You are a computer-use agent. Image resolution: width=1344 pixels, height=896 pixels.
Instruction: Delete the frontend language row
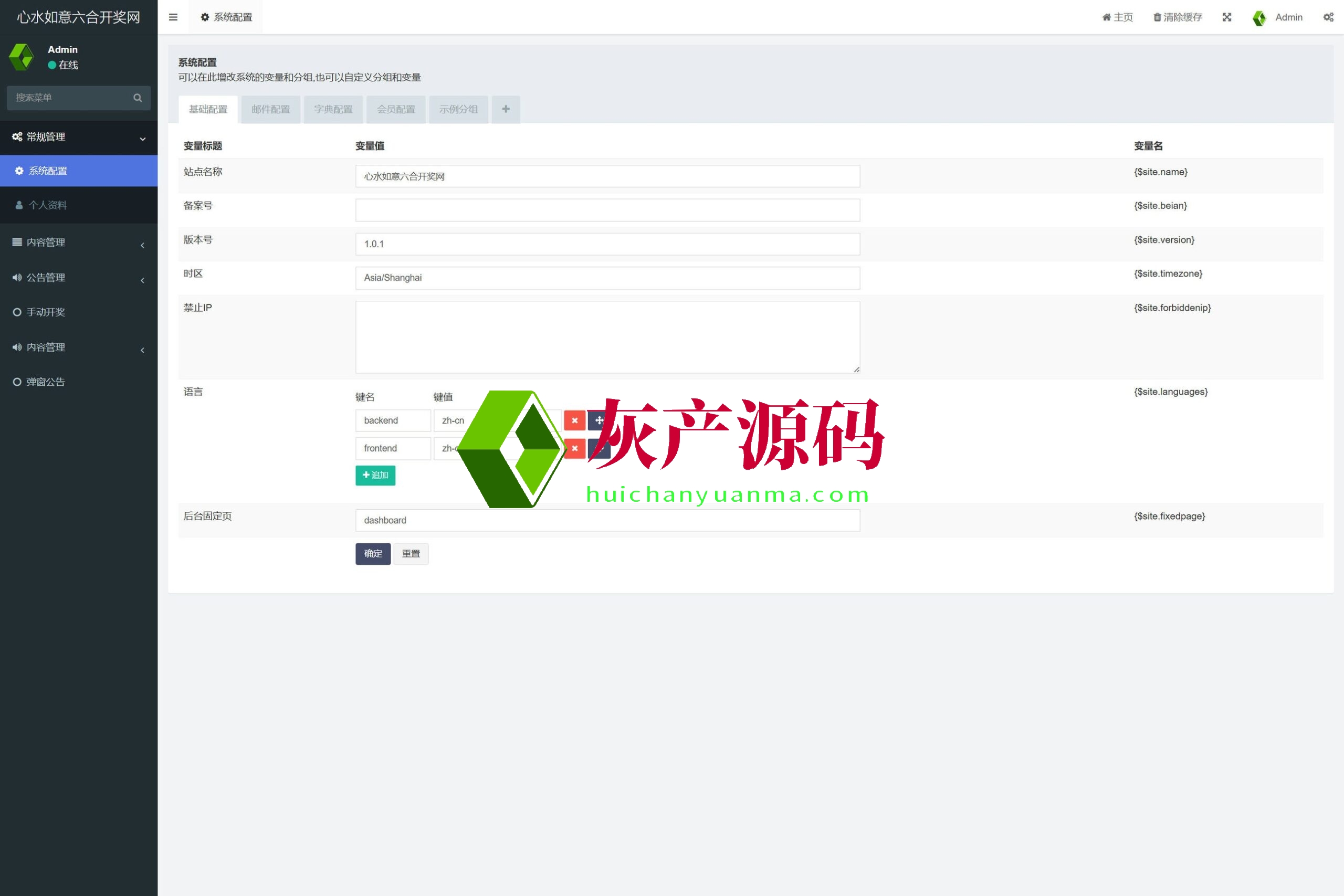(574, 449)
